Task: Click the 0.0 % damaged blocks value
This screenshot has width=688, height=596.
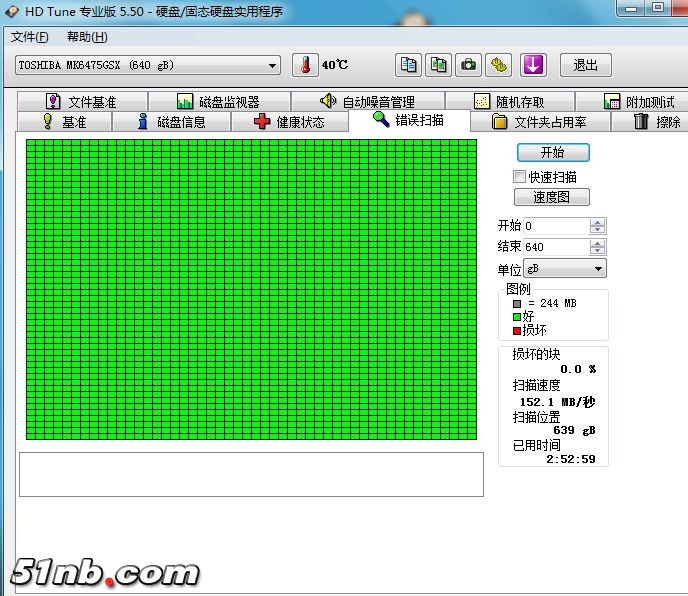Action: [578, 369]
